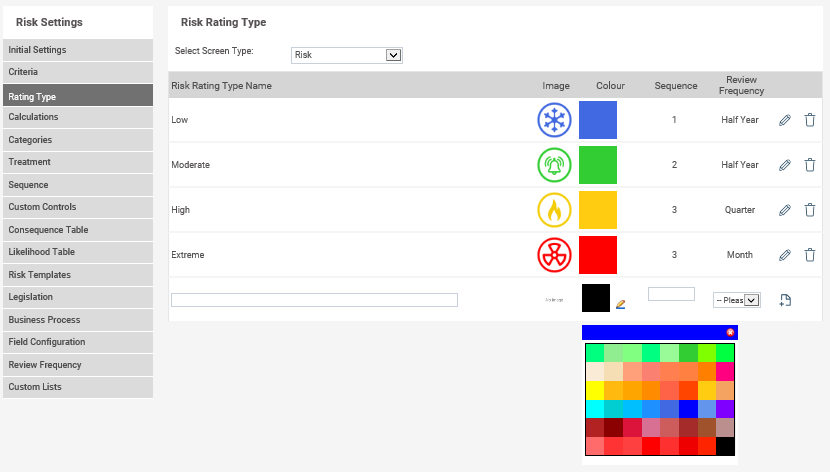Expand the review frequency dropdown in new row
The height and width of the screenshot is (472, 830).
coord(737,300)
